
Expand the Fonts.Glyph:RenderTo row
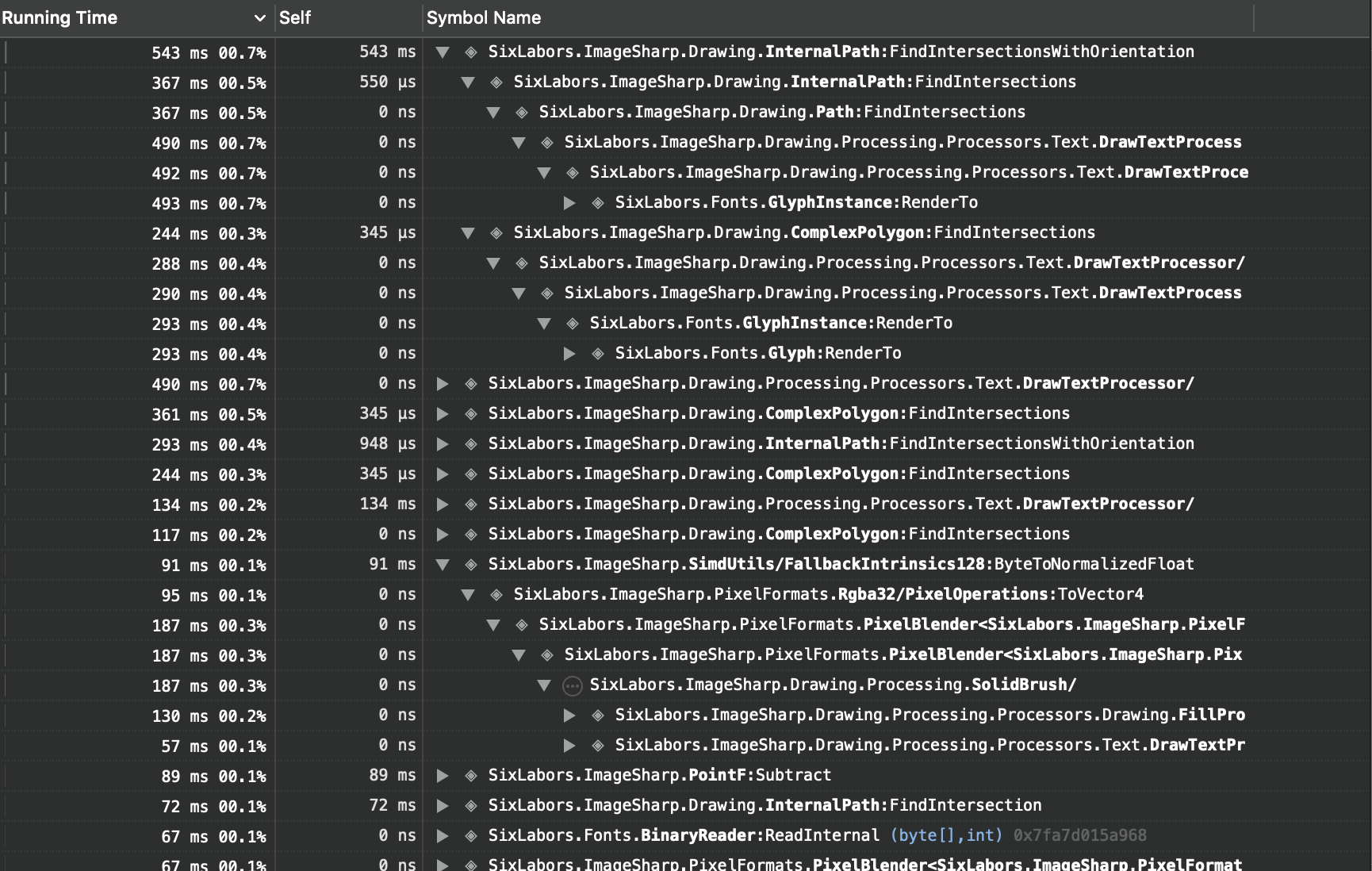point(569,354)
